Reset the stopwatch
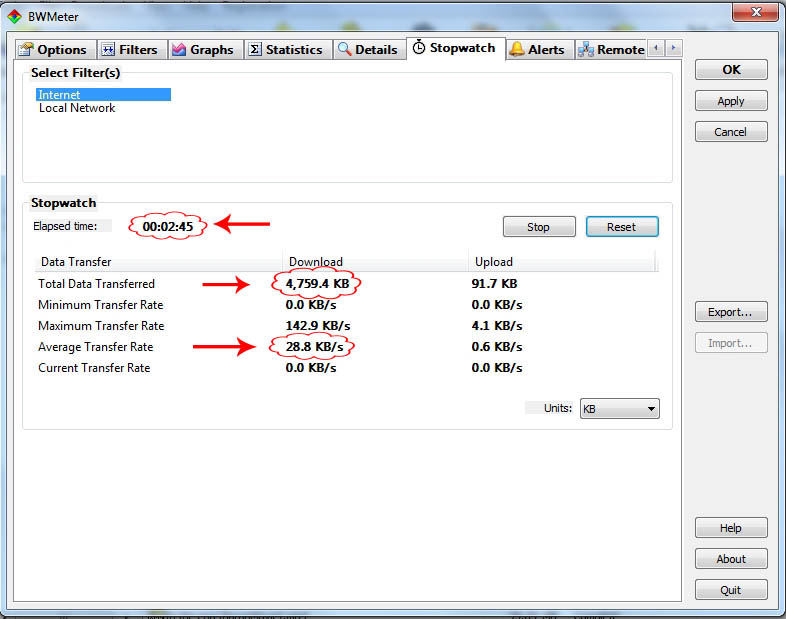 coord(622,227)
